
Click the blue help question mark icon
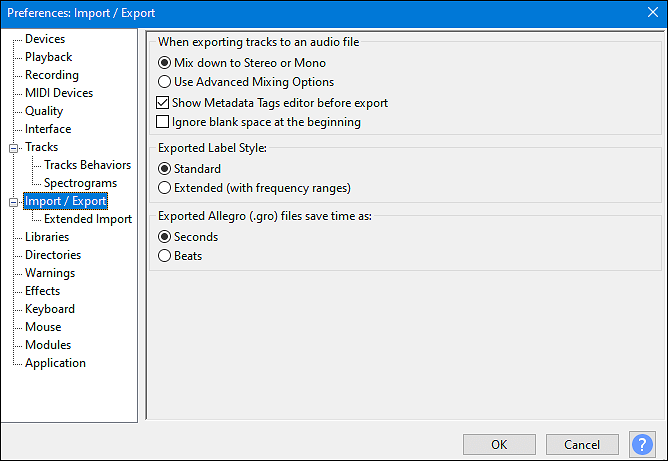[642, 444]
